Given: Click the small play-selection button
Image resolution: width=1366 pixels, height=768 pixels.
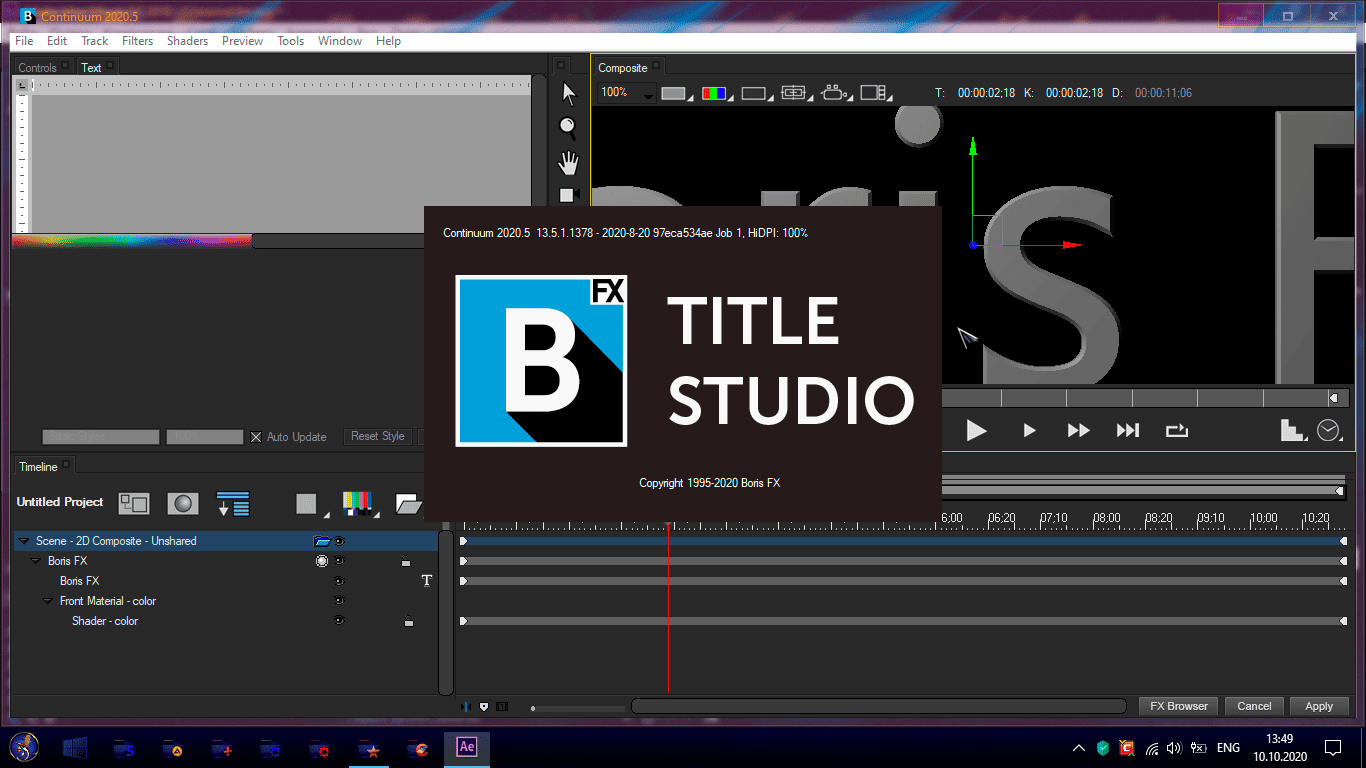Looking at the screenshot, I should [1028, 430].
